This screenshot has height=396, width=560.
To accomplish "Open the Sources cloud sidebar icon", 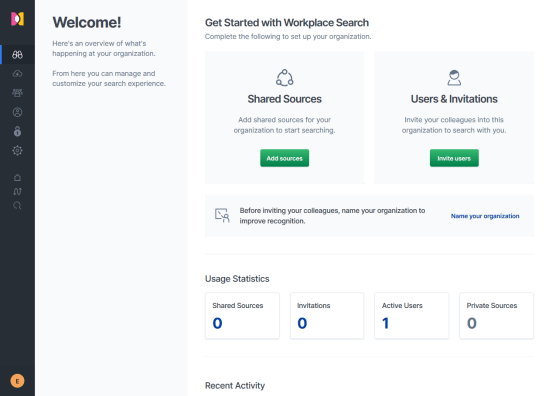I will click(17, 74).
